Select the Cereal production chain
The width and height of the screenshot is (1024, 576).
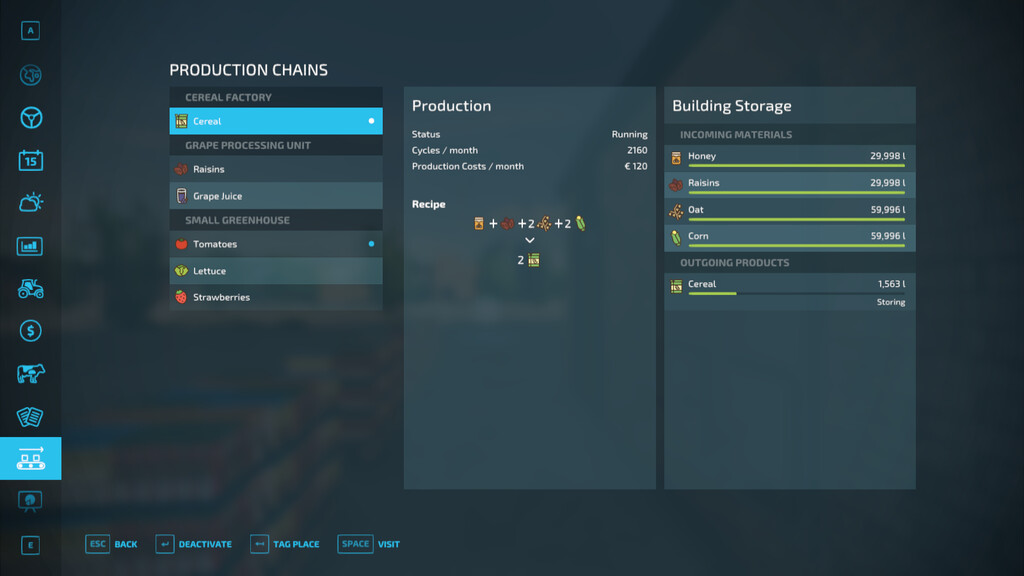[x=275, y=121]
